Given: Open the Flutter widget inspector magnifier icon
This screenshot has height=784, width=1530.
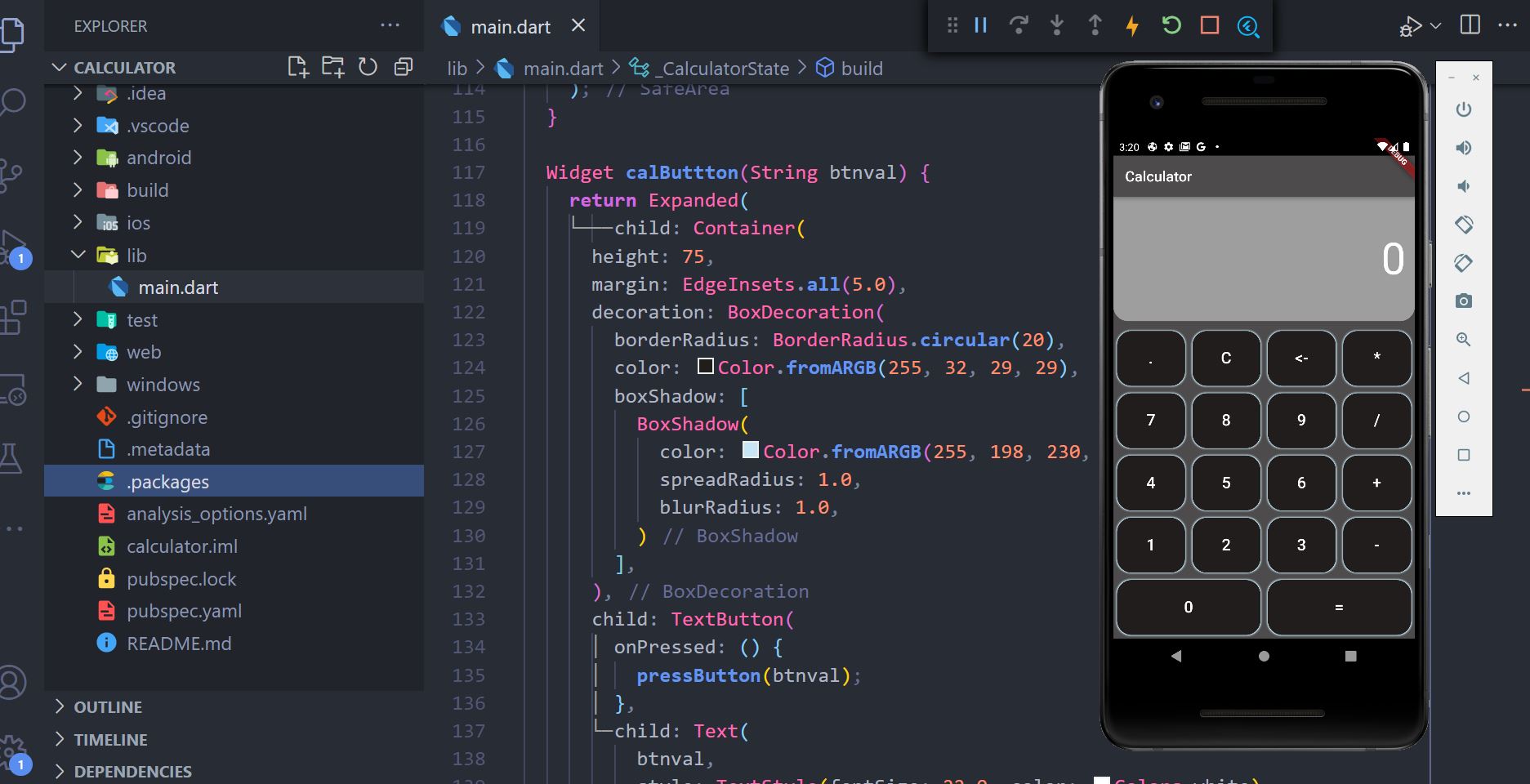Looking at the screenshot, I should coord(1246,25).
